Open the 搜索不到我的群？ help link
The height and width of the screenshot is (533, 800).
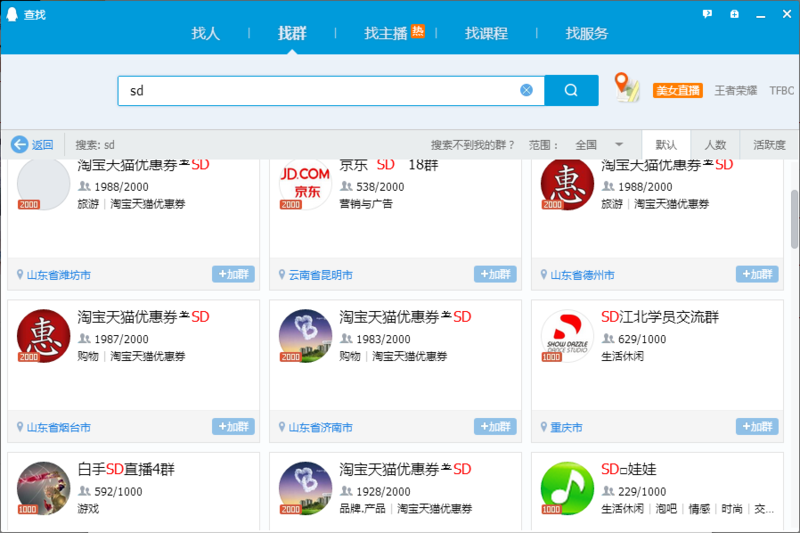pos(472,145)
